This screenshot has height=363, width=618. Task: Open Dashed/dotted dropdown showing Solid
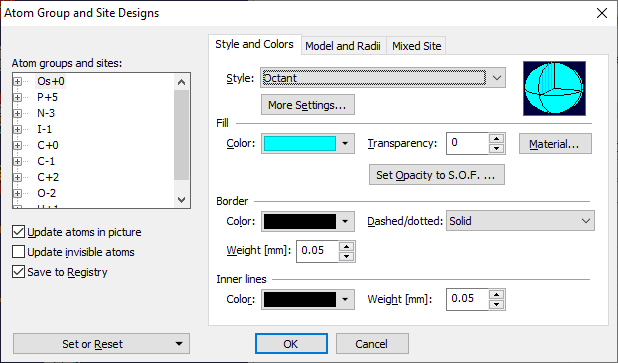point(520,221)
